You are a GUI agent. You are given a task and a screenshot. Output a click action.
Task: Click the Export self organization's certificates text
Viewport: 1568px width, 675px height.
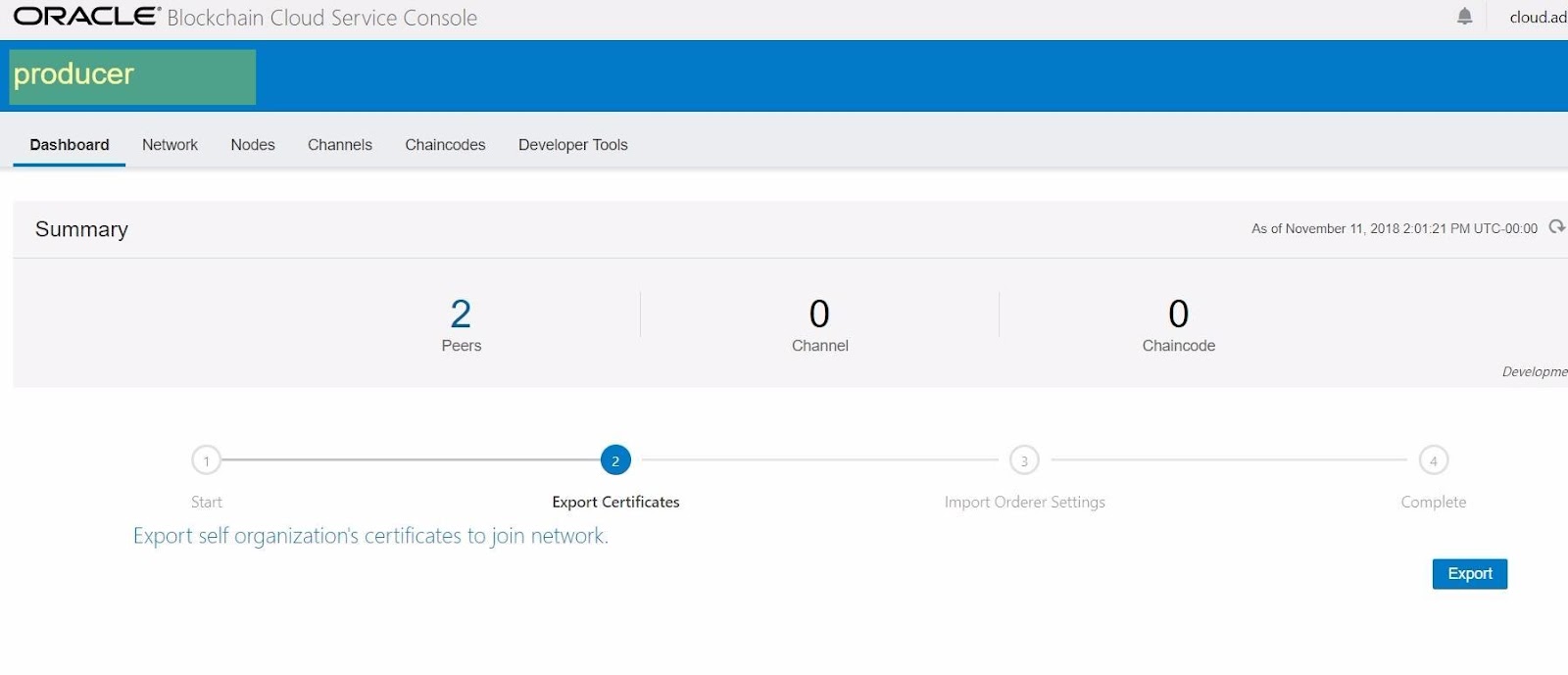tap(370, 536)
